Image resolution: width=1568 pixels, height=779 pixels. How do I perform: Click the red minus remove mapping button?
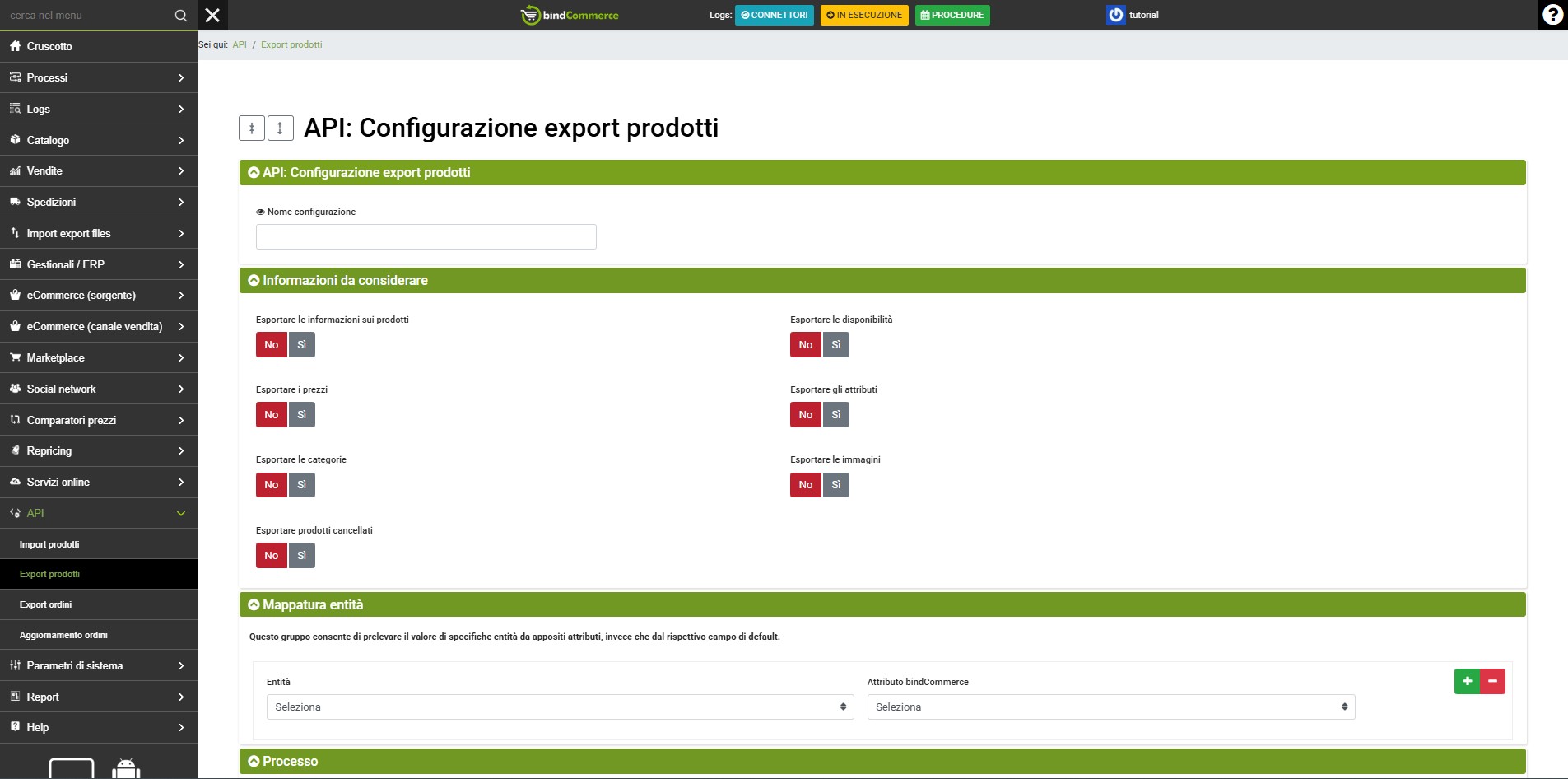[x=1492, y=681]
